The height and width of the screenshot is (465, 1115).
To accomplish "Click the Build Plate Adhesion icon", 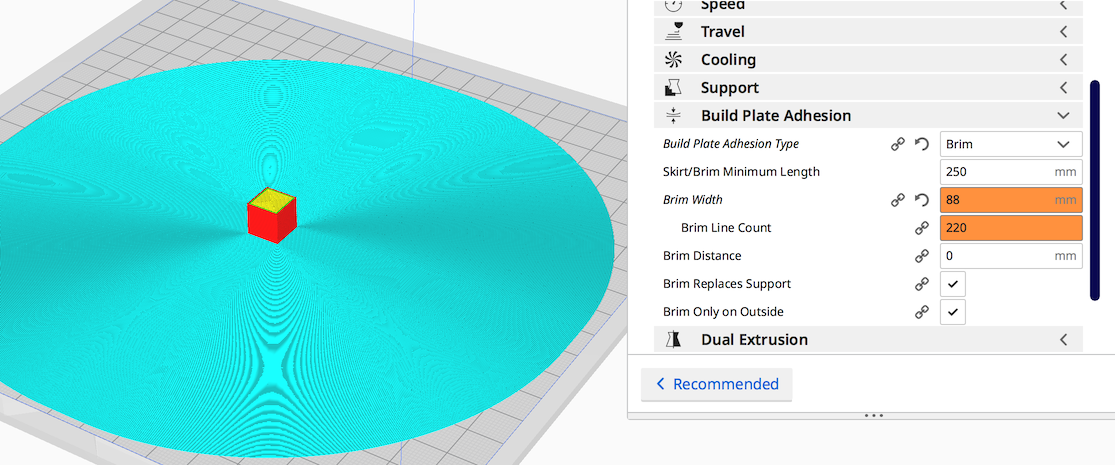I will pos(673,115).
